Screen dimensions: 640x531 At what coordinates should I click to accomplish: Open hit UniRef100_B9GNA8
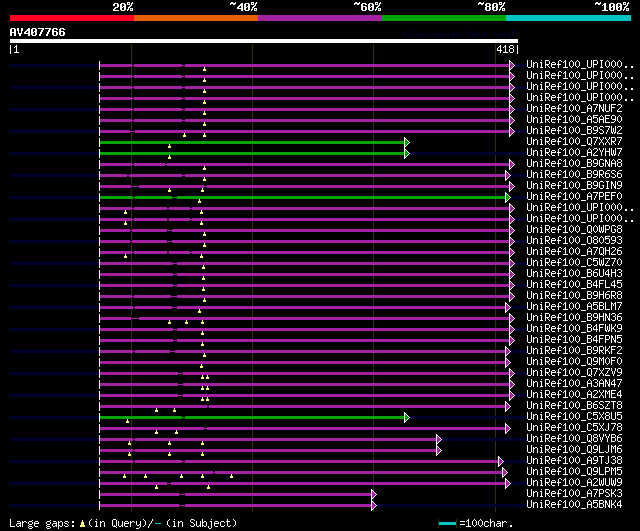coord(574,164)
